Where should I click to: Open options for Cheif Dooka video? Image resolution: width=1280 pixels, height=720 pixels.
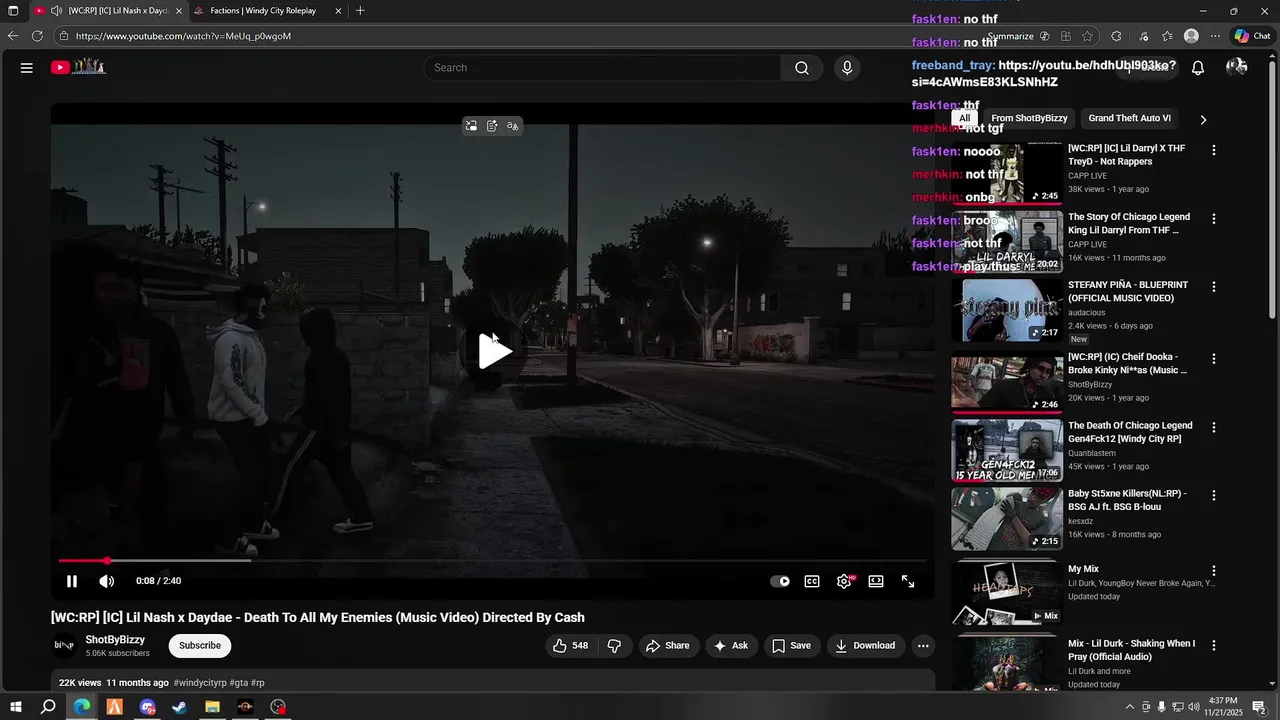(1214, 358)
